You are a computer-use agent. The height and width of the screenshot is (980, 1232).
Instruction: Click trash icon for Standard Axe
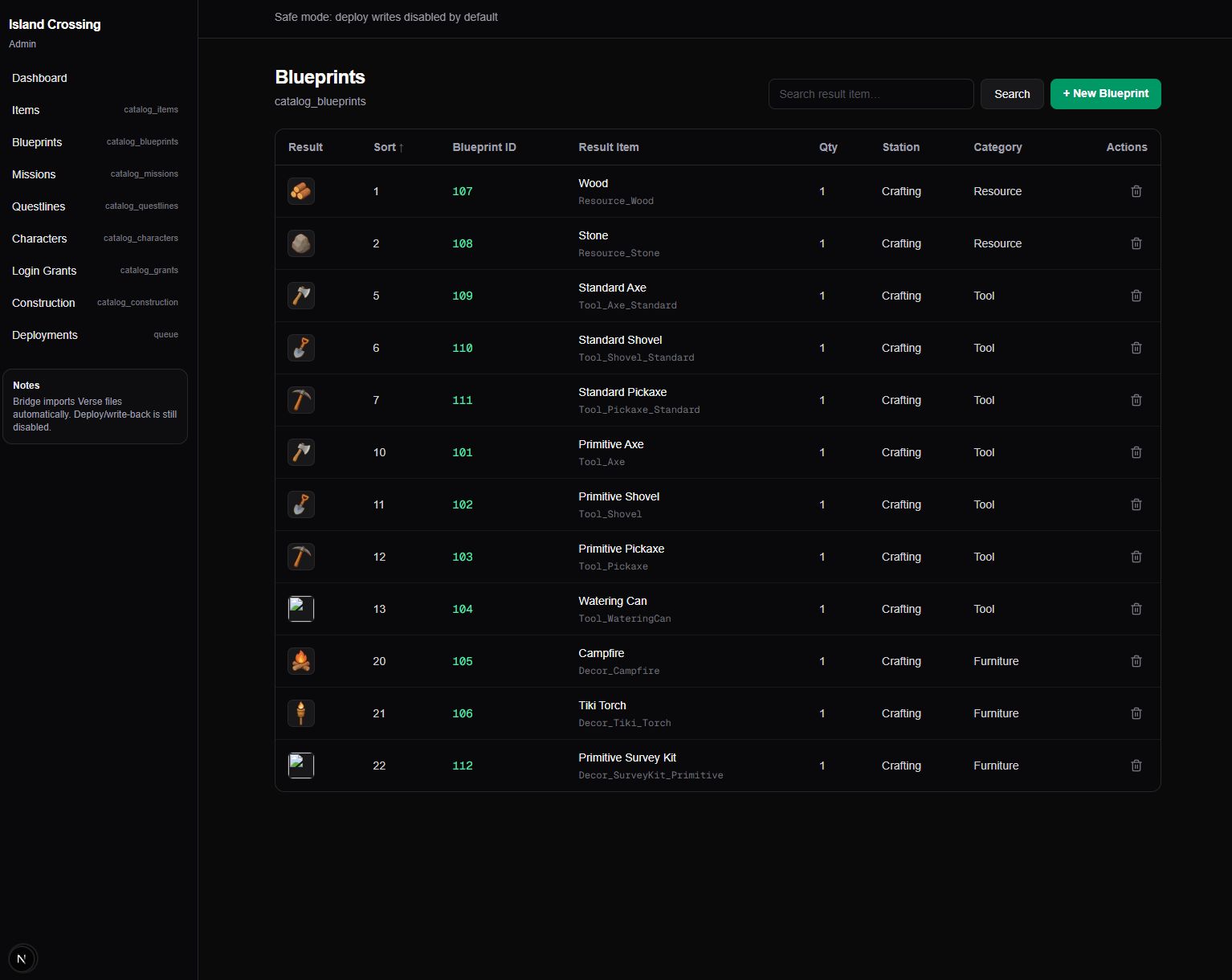1136,296
